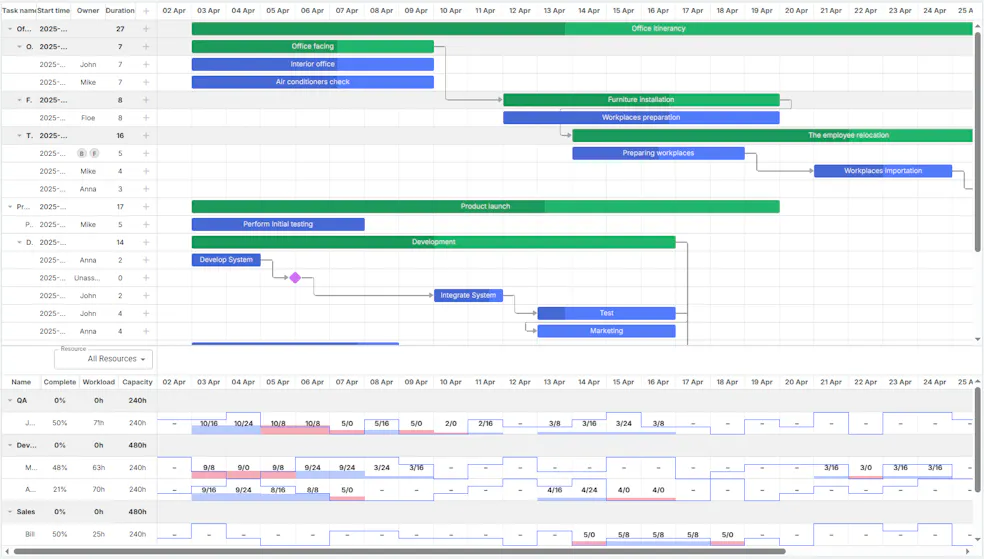Click the Gantt chart vertical scrollbar

tap(978, 141)
